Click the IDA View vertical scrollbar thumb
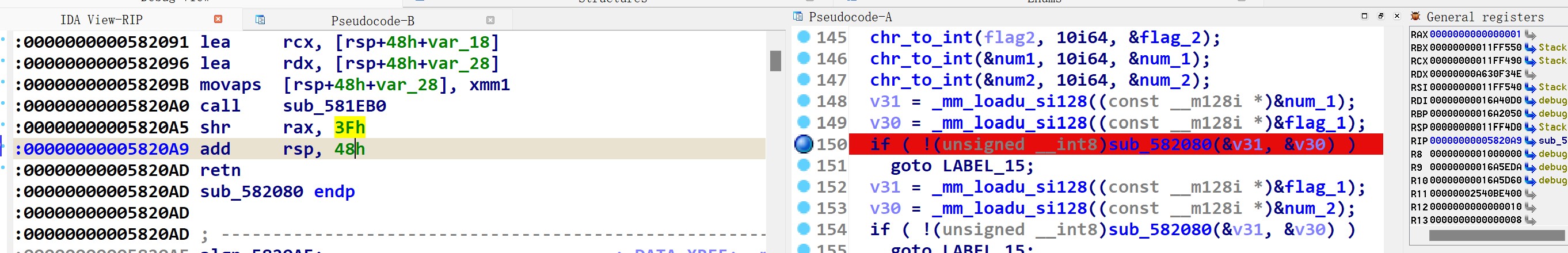This screenshot has height=253, width=1568. pos(775,61)
